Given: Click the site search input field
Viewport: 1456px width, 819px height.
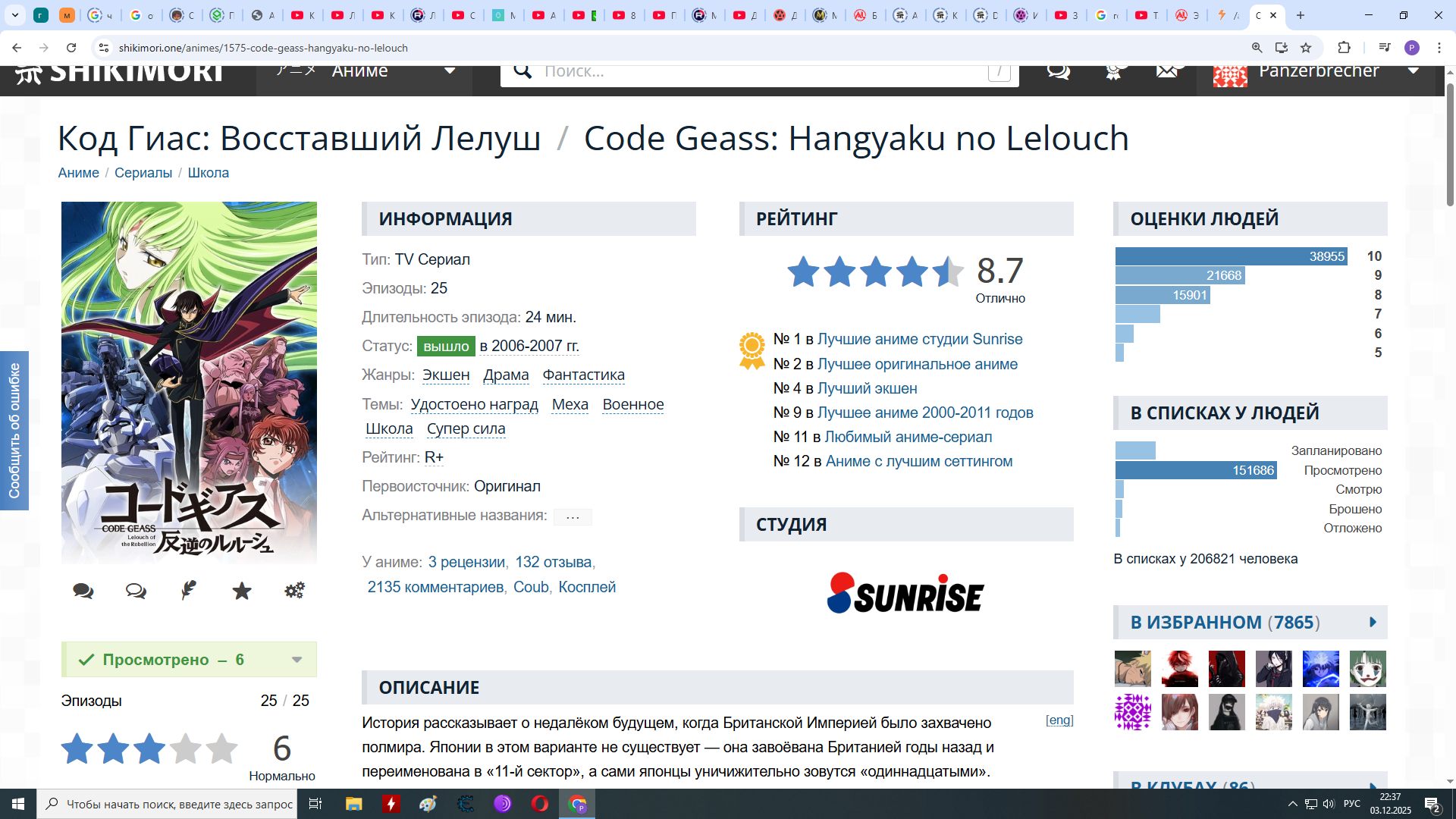Looking at the screenshot, I should tap(758, 72).
